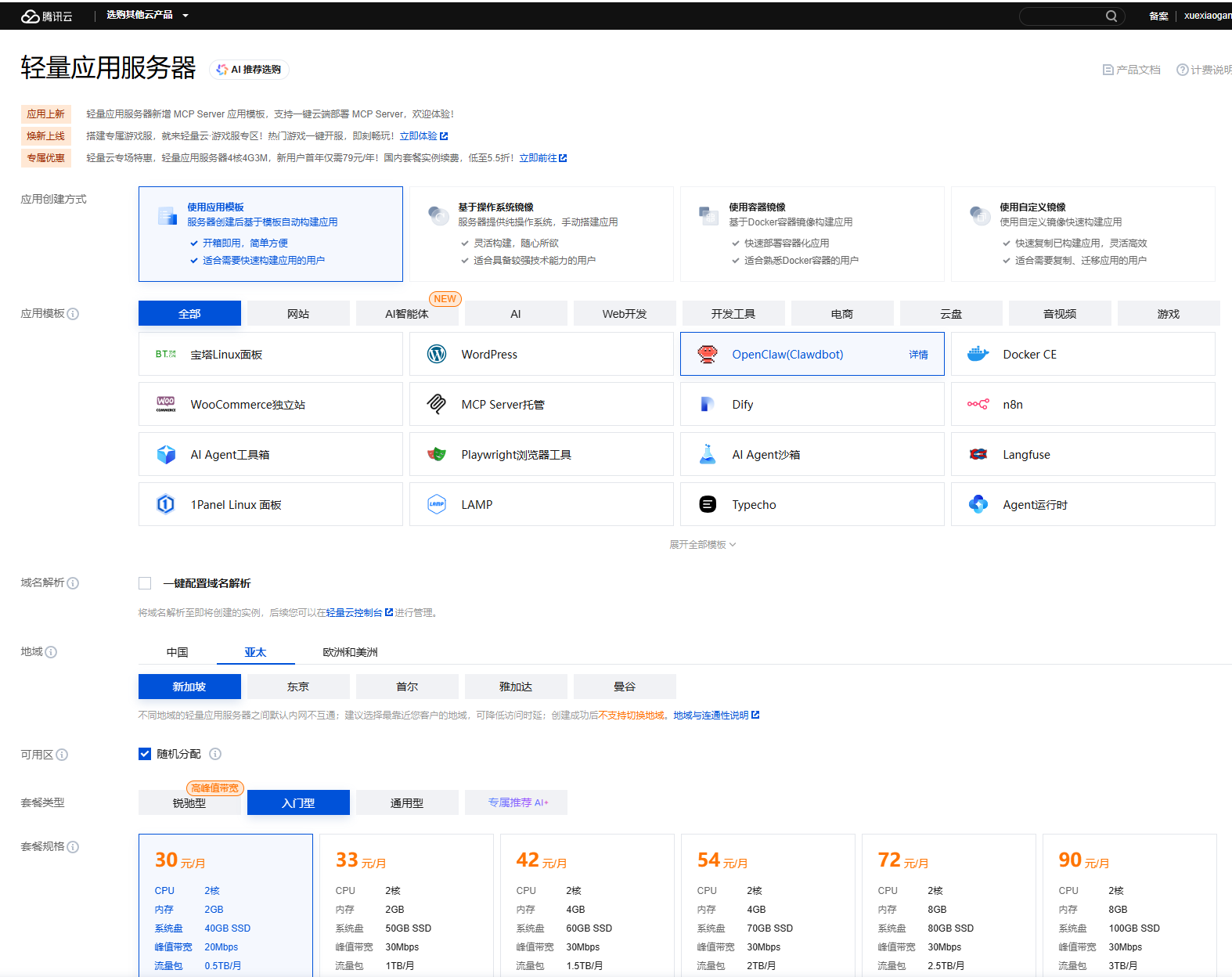Image resolution: width=1232 pixels, height=977 pixels.
Task: Select the 锐驰型 package type
Action: click(189, 802)
